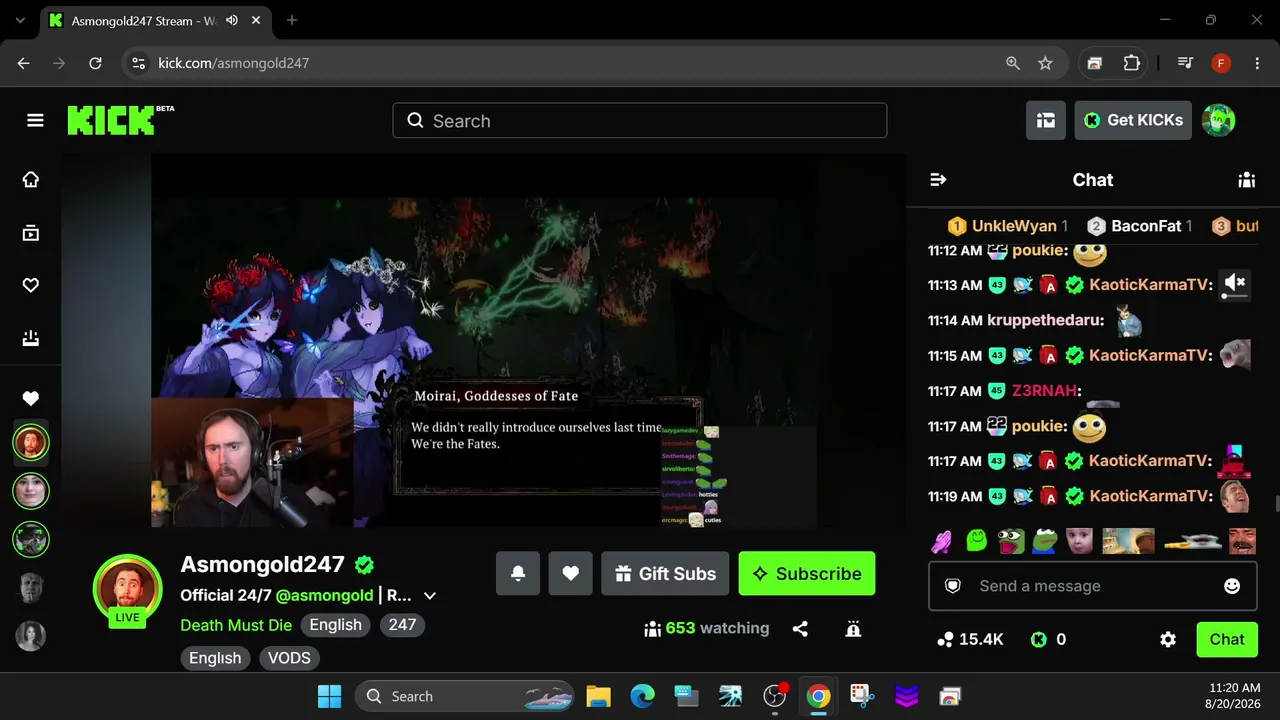The width and height of the screenshot is (1280, 720).
Task: Click the Asmongold247 live profile avatar
Action: pyautogui.click(x=127, y=588)
